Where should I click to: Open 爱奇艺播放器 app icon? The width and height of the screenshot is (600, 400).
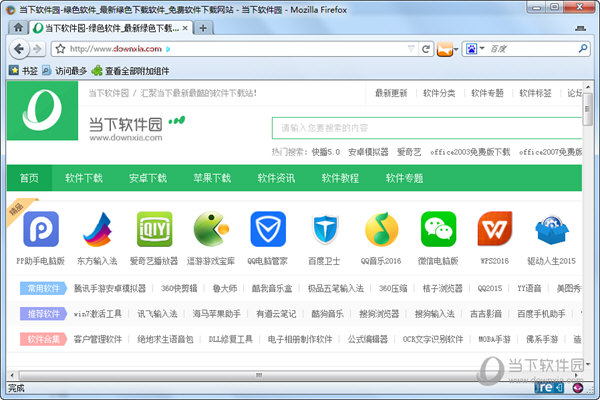154,229
